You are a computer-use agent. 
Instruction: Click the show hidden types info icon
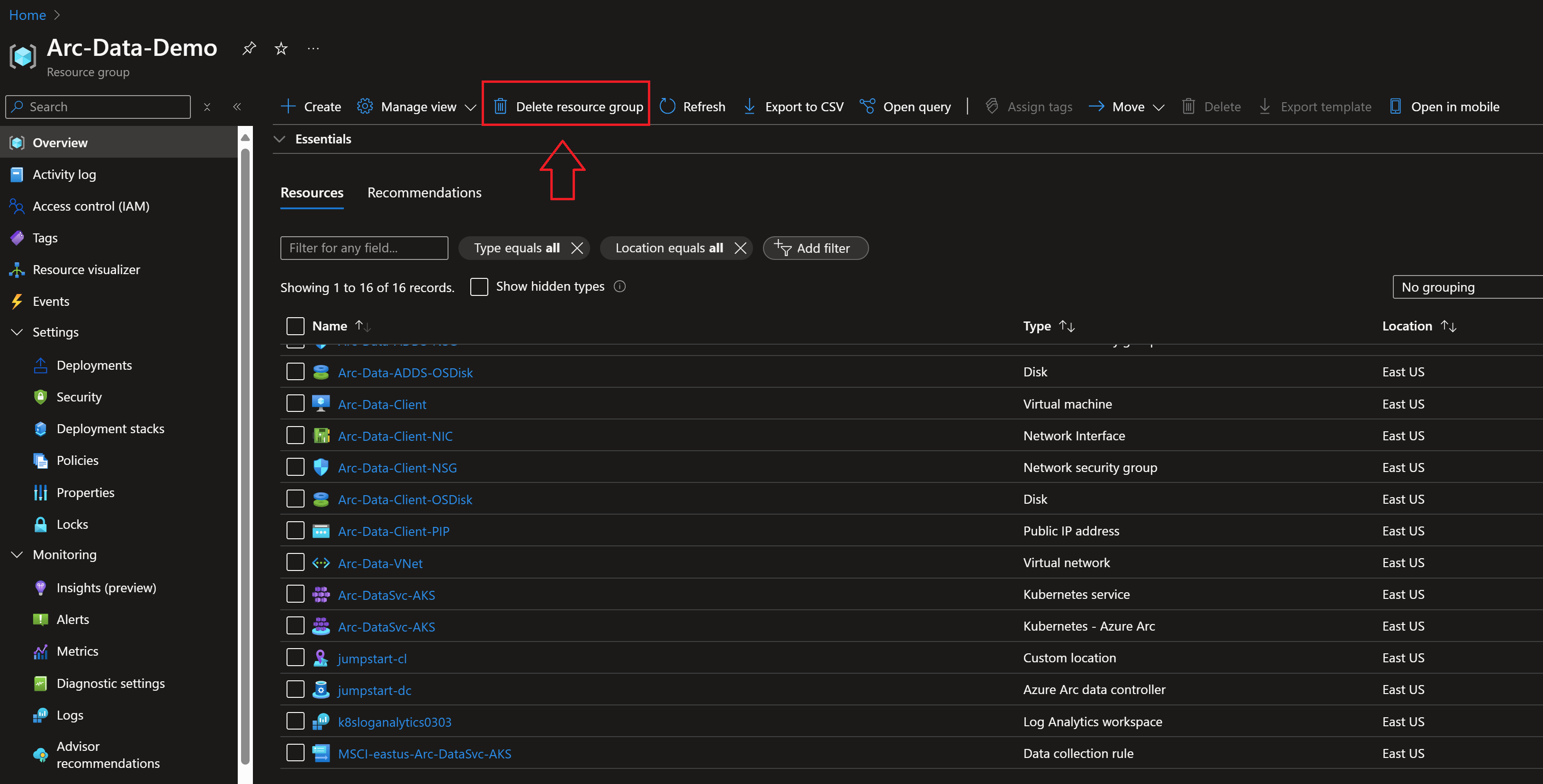coord(620,286)
